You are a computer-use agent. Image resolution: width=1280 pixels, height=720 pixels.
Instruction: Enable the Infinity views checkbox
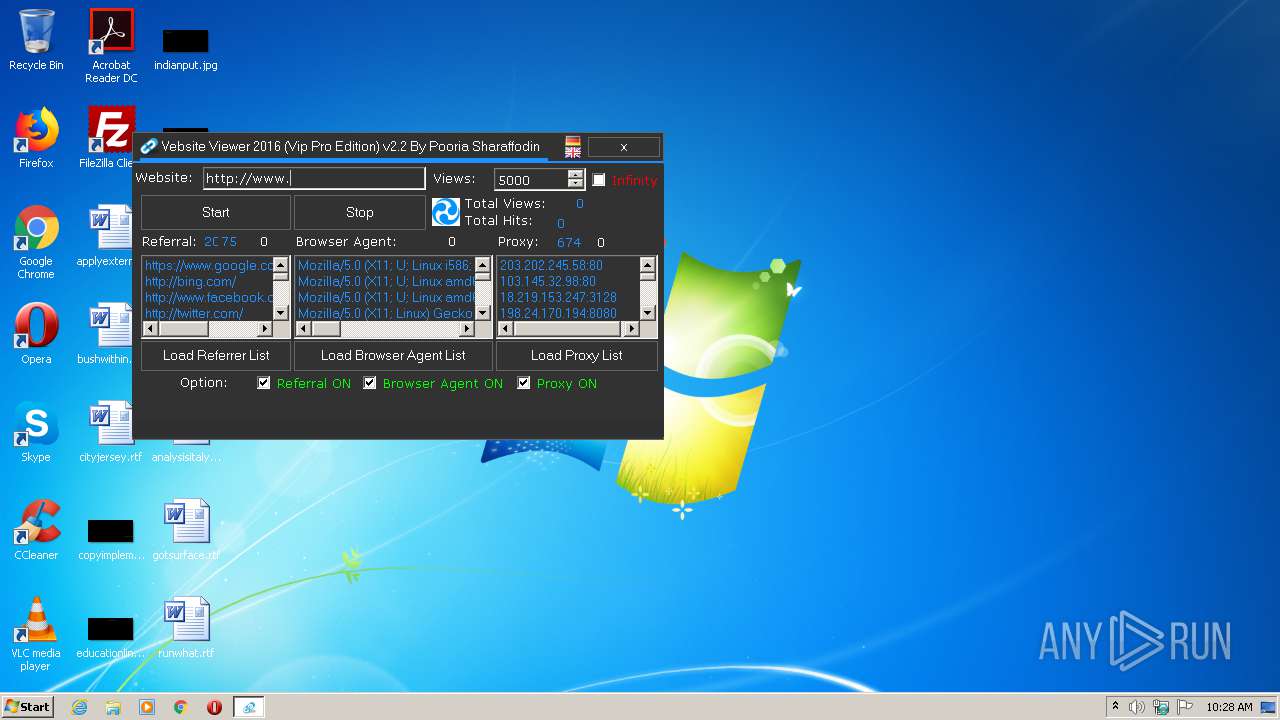click(x=599, y=180)
